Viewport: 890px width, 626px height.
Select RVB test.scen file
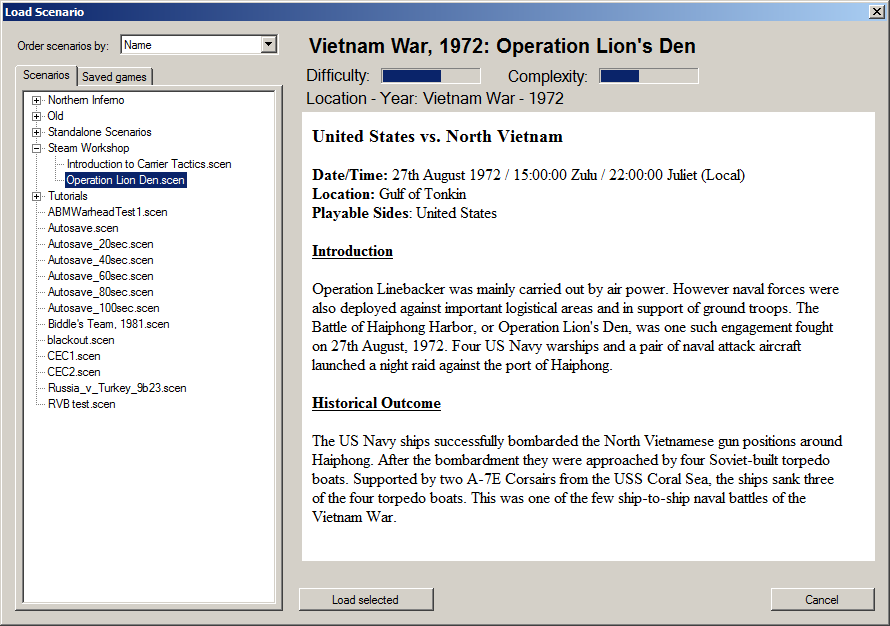click(x=81, y=404)
